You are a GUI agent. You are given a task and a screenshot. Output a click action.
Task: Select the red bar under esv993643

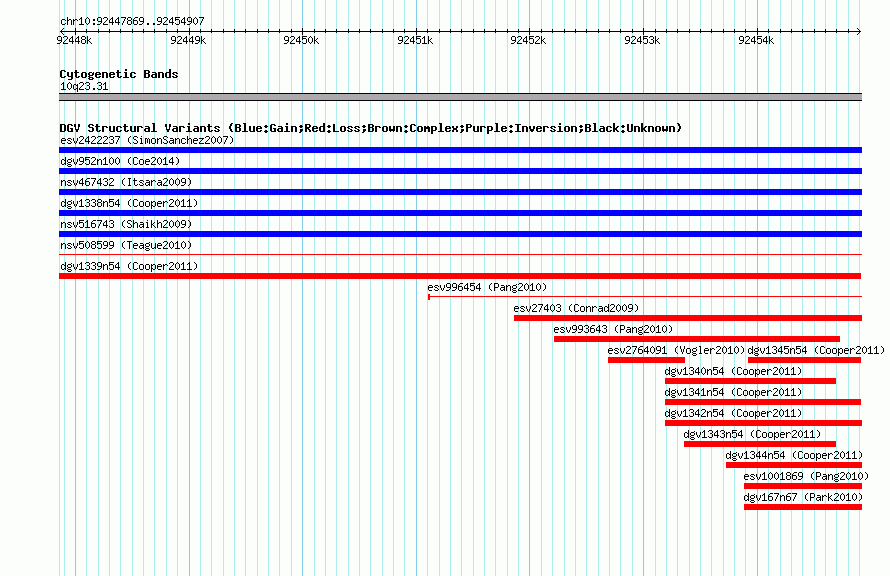coord(697,339)
